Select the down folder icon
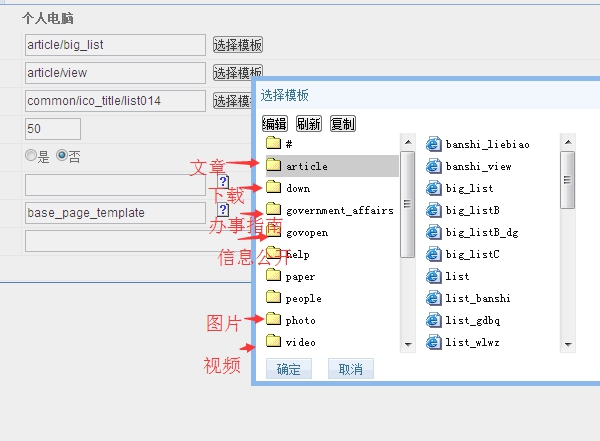The height and width of the screenshot is (441, 600). [274, 188]
